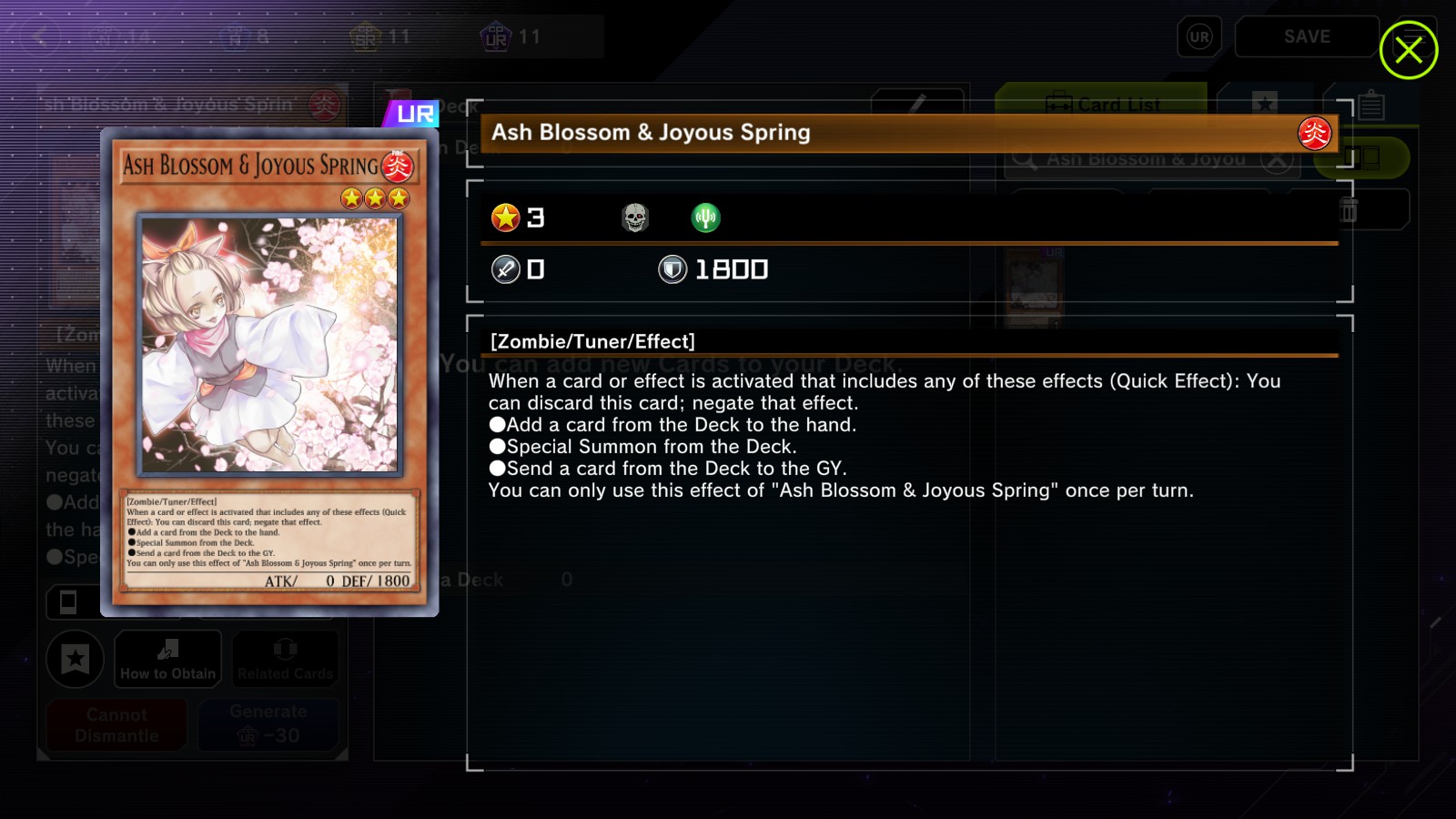1456x819 pixels.
Task: Open How to Obtain
Action: click(x=168, y=658)
